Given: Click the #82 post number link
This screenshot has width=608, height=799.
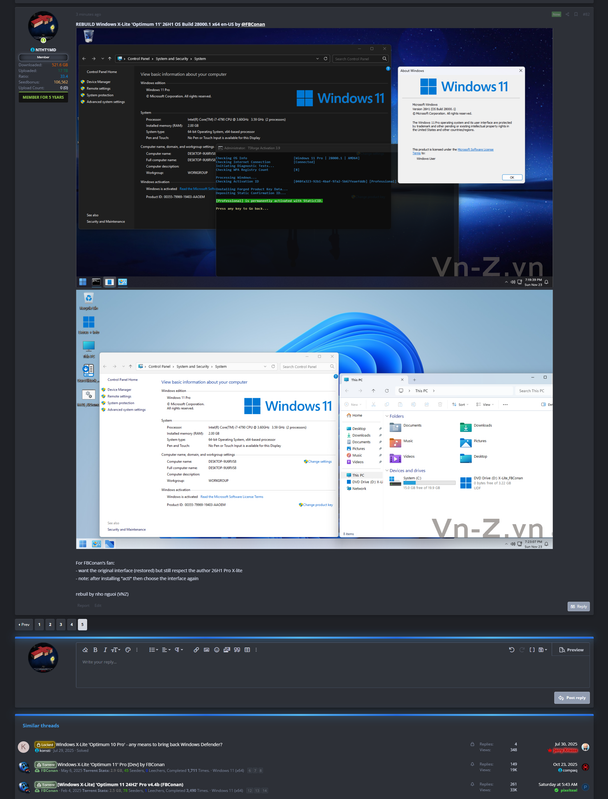Looking at the screenshot, I should [x=586, y=14].
